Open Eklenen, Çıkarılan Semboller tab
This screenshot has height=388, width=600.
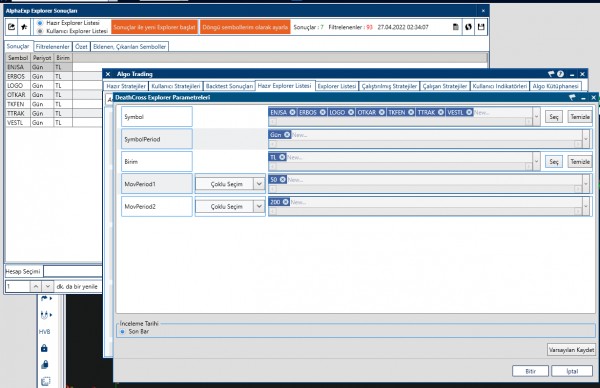130,47
